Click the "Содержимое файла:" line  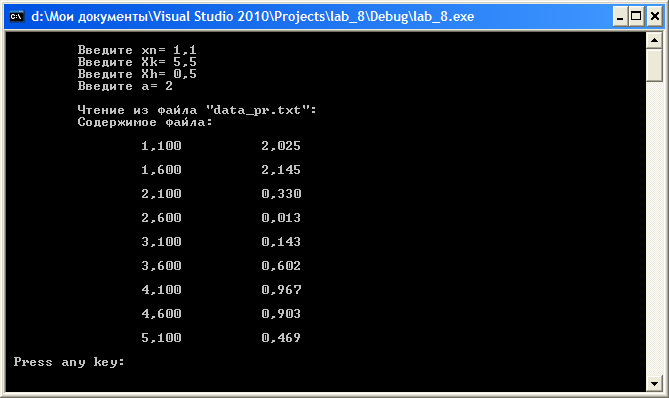[145, 122]
